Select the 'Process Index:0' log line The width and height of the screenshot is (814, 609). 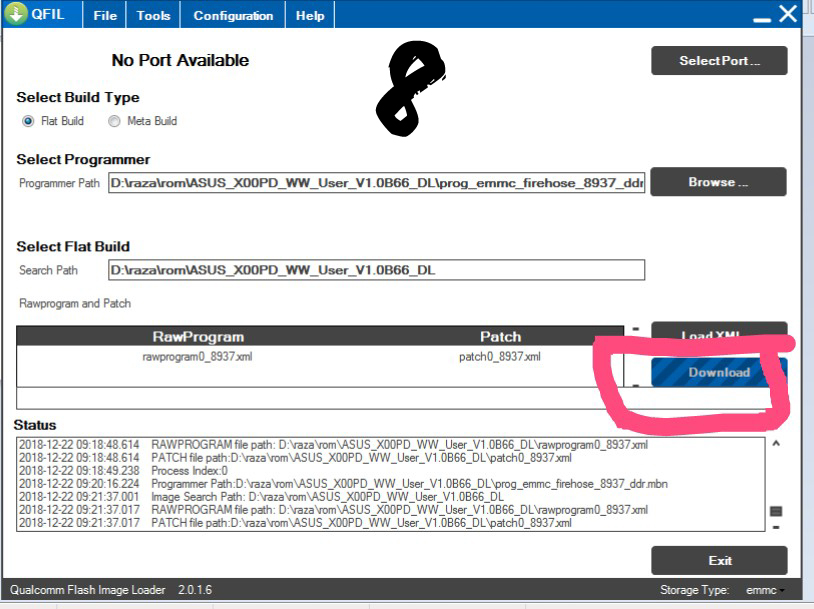pyautogui.click(x=124, y=471)
